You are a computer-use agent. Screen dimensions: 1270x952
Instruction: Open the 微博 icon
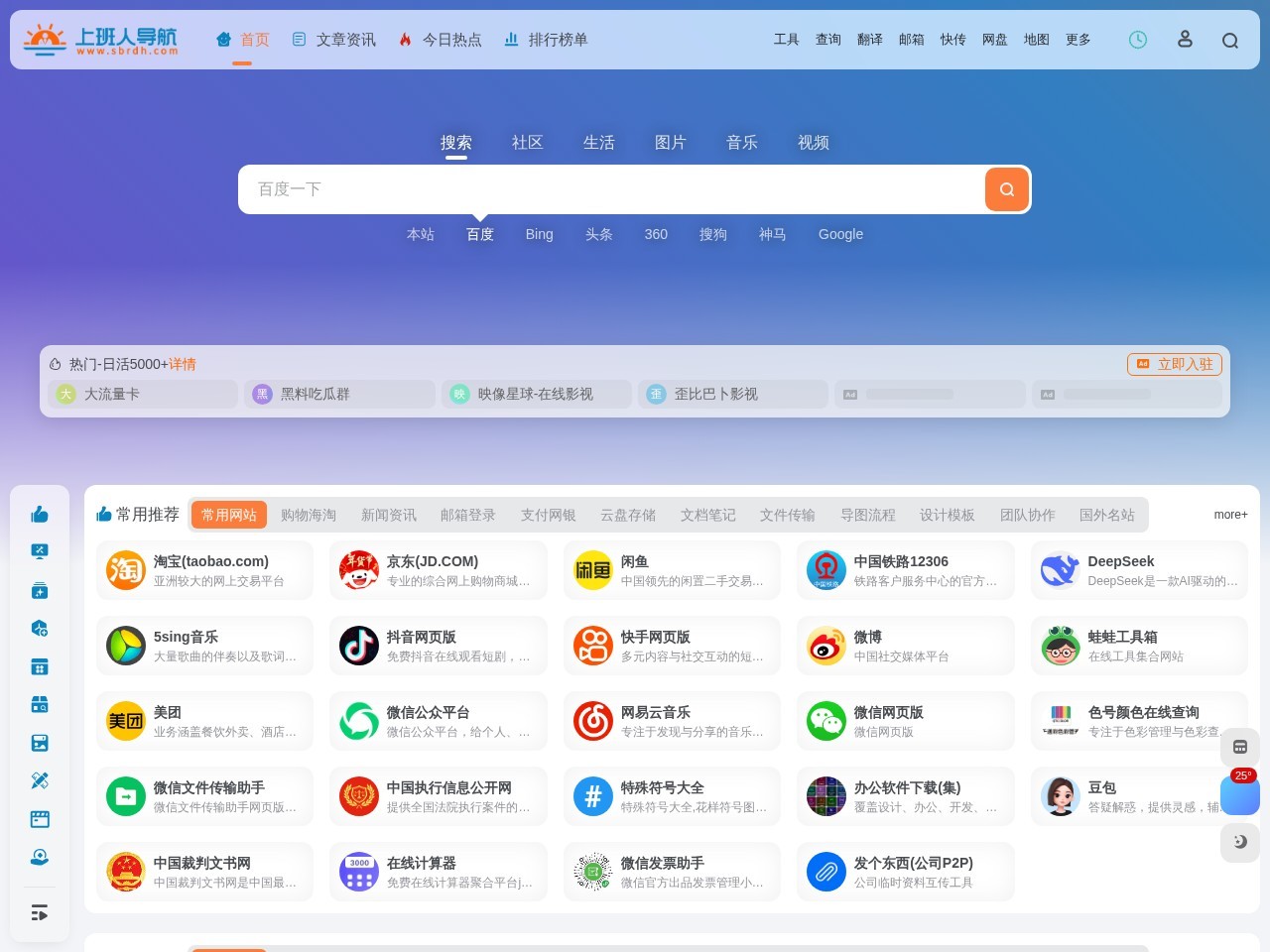point(826,646)
